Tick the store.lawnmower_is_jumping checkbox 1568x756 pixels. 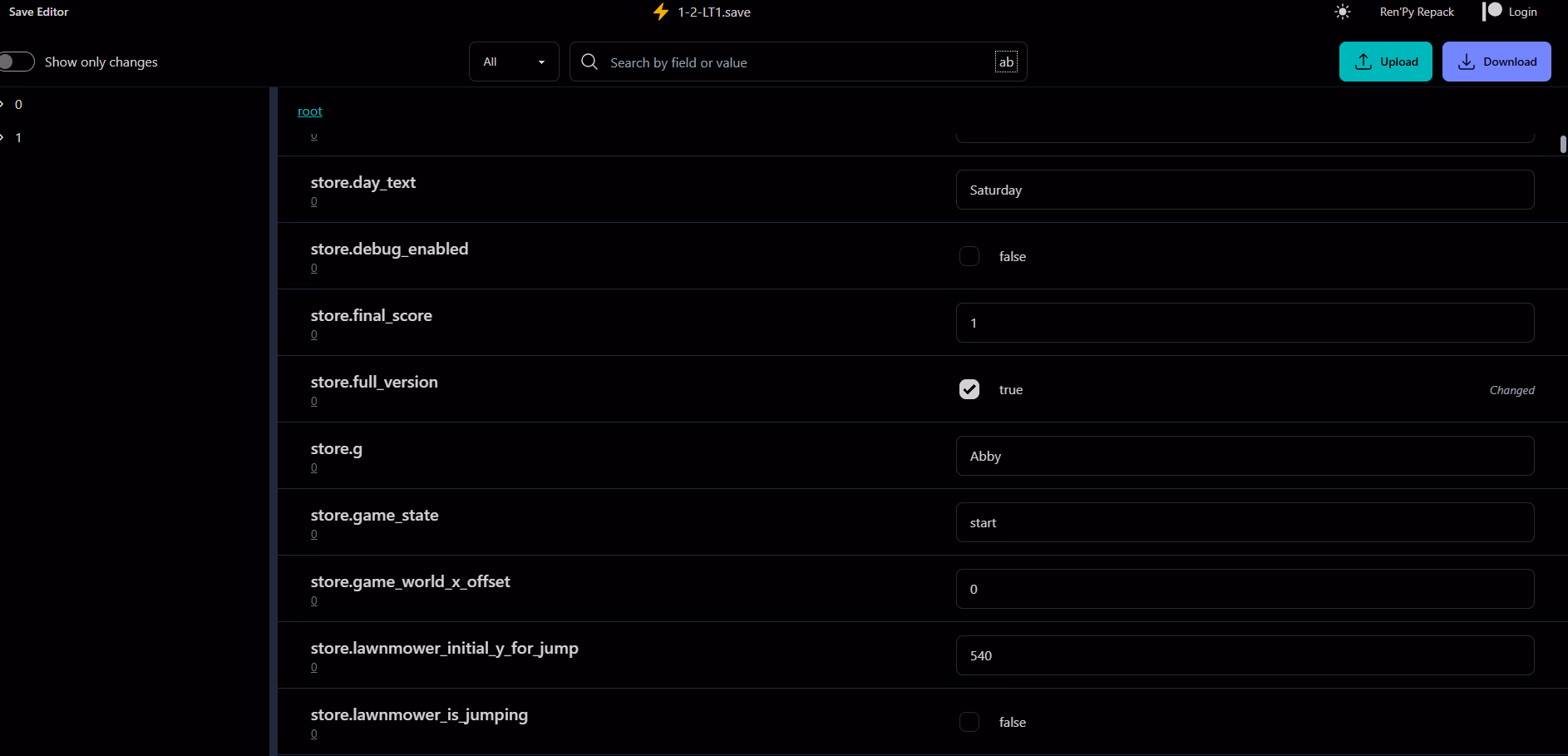click(969, 722)
